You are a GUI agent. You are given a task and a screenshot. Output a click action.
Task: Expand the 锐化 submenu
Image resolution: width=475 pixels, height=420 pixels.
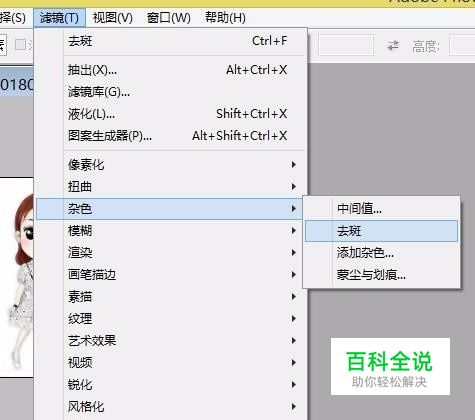(x=171, y=385)
